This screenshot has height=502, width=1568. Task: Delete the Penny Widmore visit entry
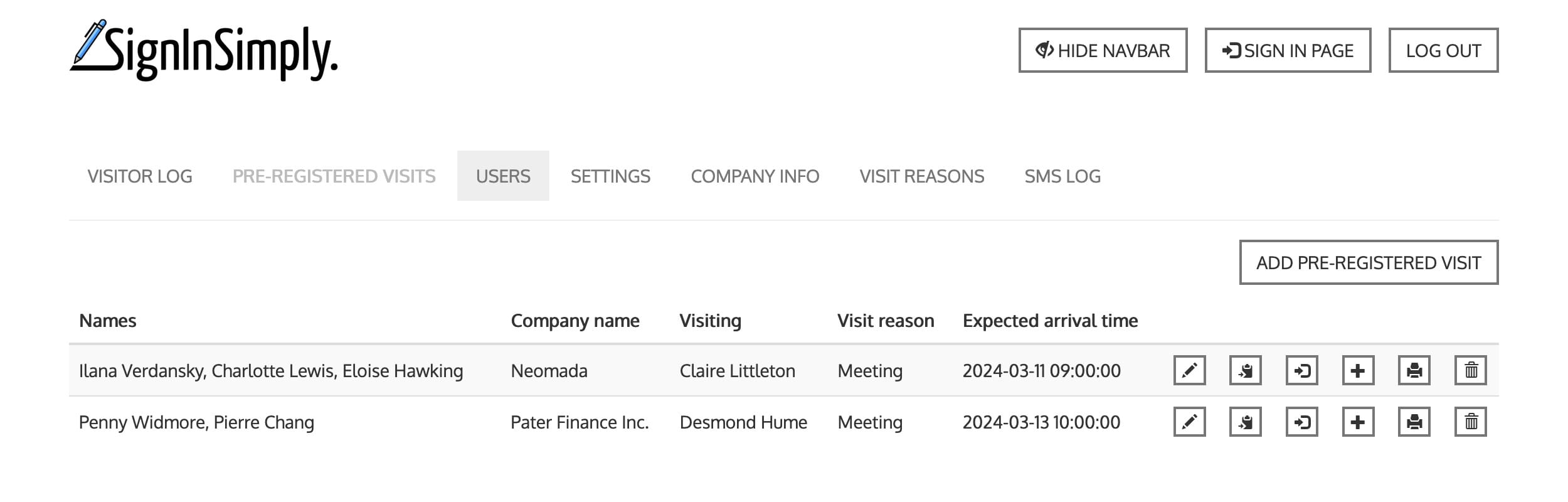point(1470,422)
